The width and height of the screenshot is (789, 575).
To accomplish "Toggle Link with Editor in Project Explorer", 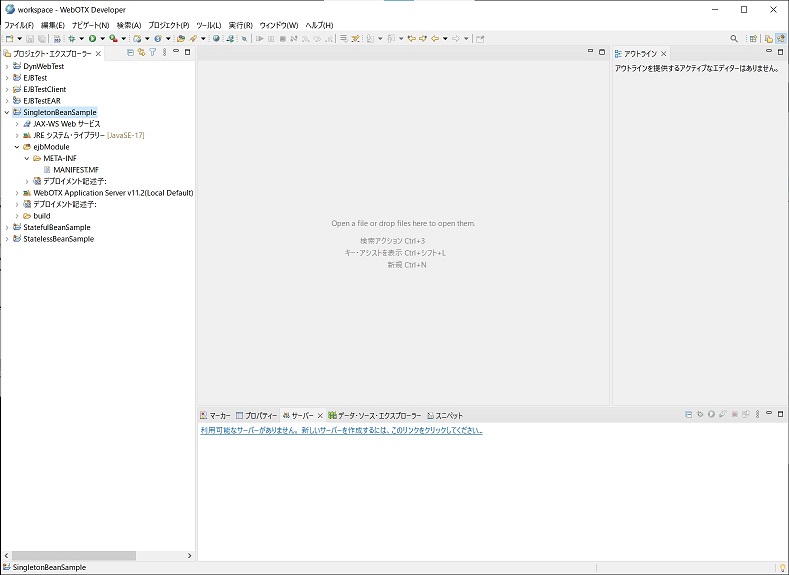I will [x=141, y=52].
